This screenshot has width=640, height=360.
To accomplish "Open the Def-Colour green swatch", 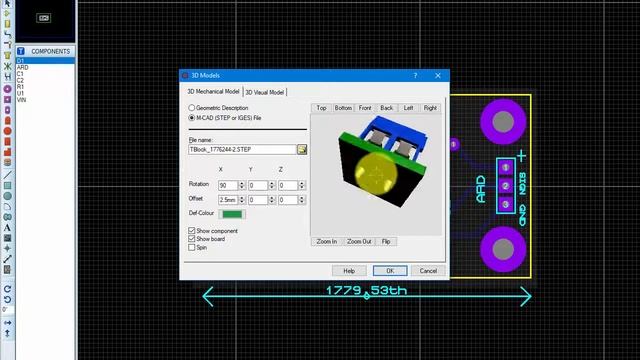I will pos(232,214).
